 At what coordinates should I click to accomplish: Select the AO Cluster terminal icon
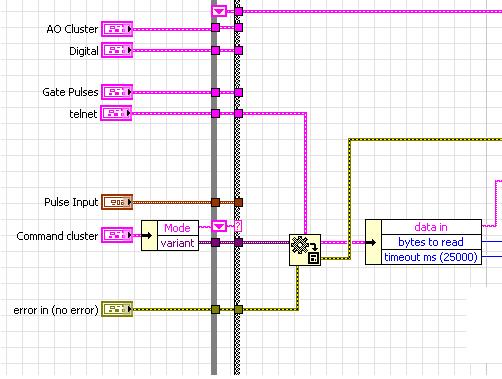click(117, 29)
